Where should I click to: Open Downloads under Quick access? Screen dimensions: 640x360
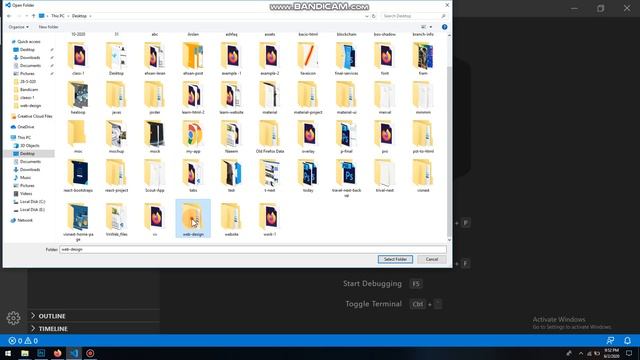30,58
